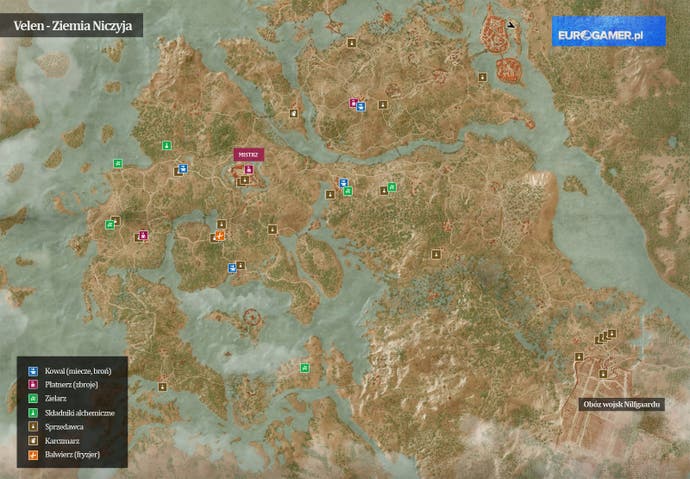This screenshot has width=690, height=479.
Task: Click the easternmost herbalist icon on the map
Action: click(392, 187)
